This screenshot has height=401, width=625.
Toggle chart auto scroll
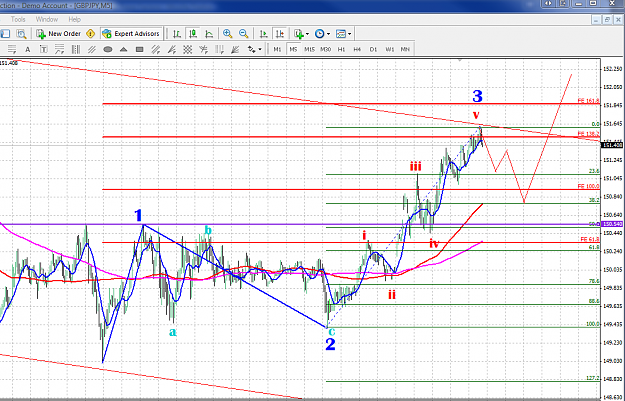(x=263, y=34)
